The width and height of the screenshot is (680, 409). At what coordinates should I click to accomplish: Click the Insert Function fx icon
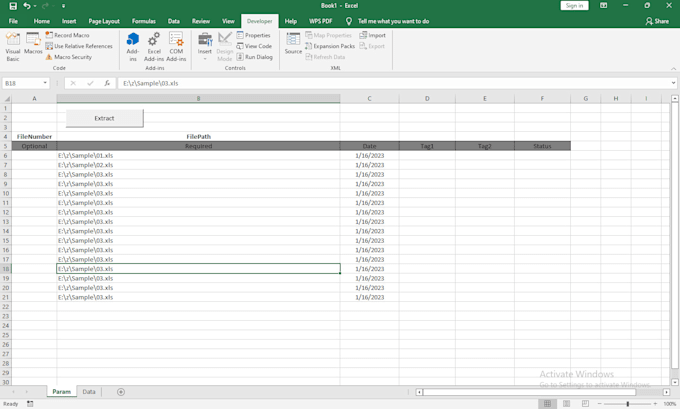pyautogui.click(x=107, y=83)
